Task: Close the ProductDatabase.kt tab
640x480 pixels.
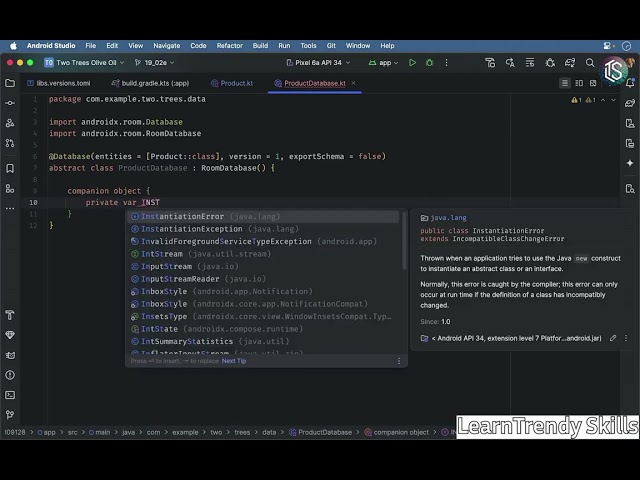Action: [353, 83]
